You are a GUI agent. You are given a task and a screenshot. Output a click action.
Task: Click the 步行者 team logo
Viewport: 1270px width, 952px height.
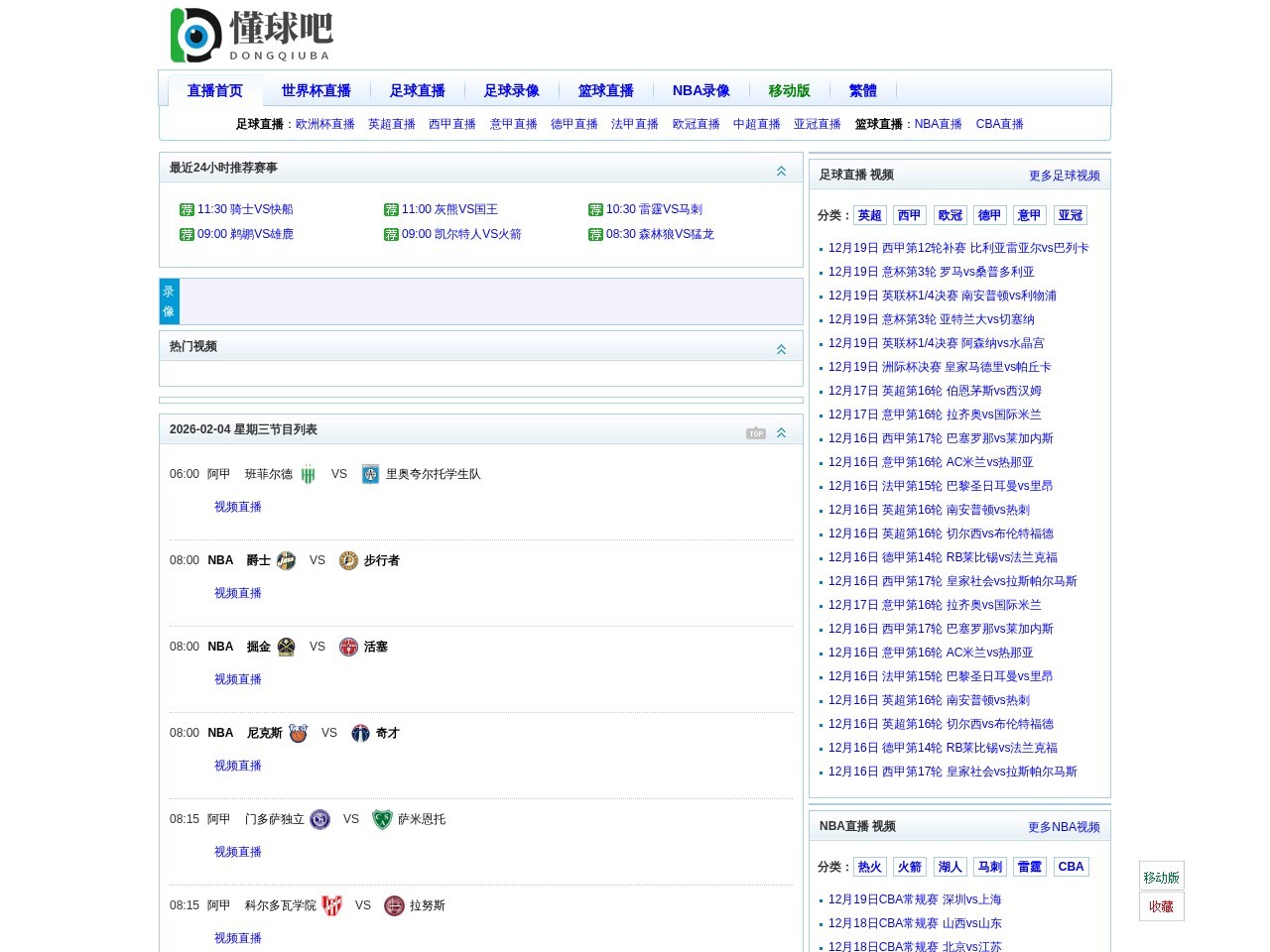pos(348,560)
